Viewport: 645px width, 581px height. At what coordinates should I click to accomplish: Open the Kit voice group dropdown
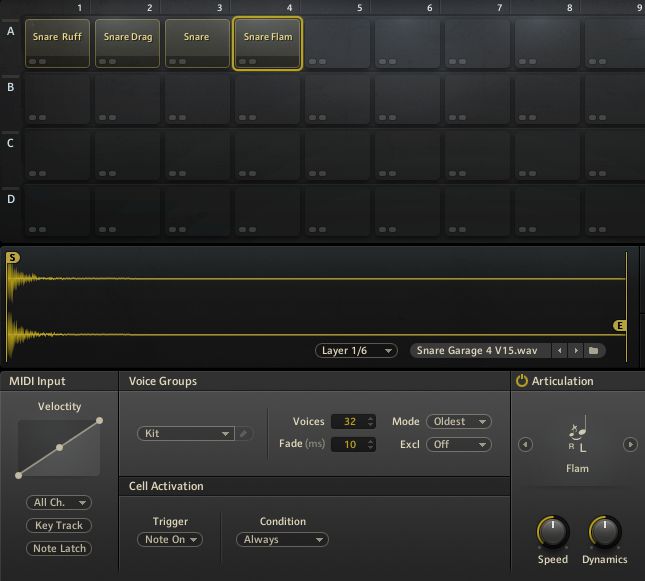tap(186, 433)
